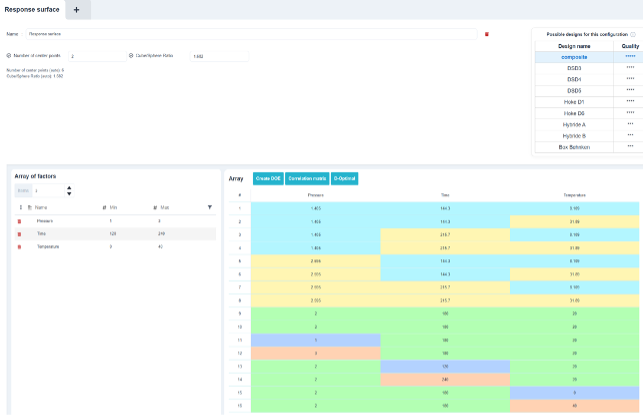Switch to the Response surface tab
The width and height of the screenshot is (644, 416).
click(x=32, y=9)
